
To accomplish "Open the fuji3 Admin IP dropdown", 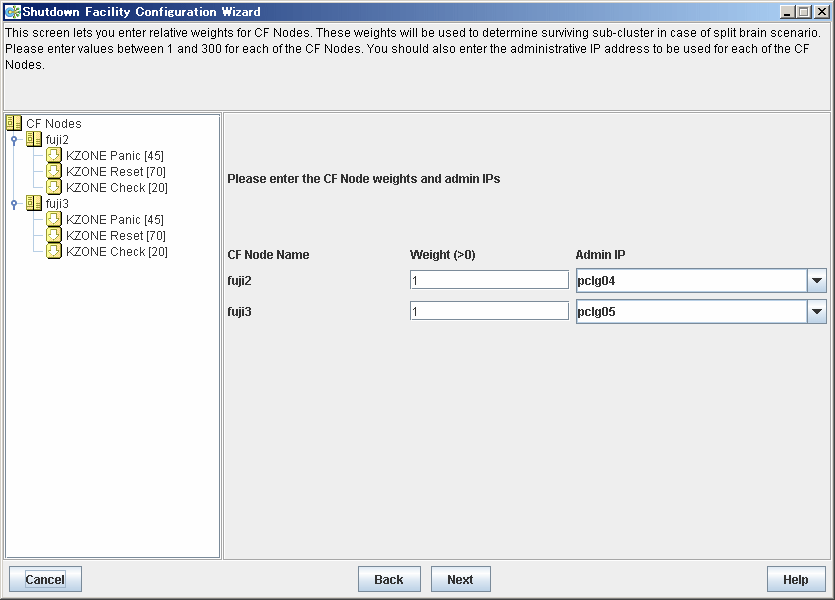I will (816, 311).
